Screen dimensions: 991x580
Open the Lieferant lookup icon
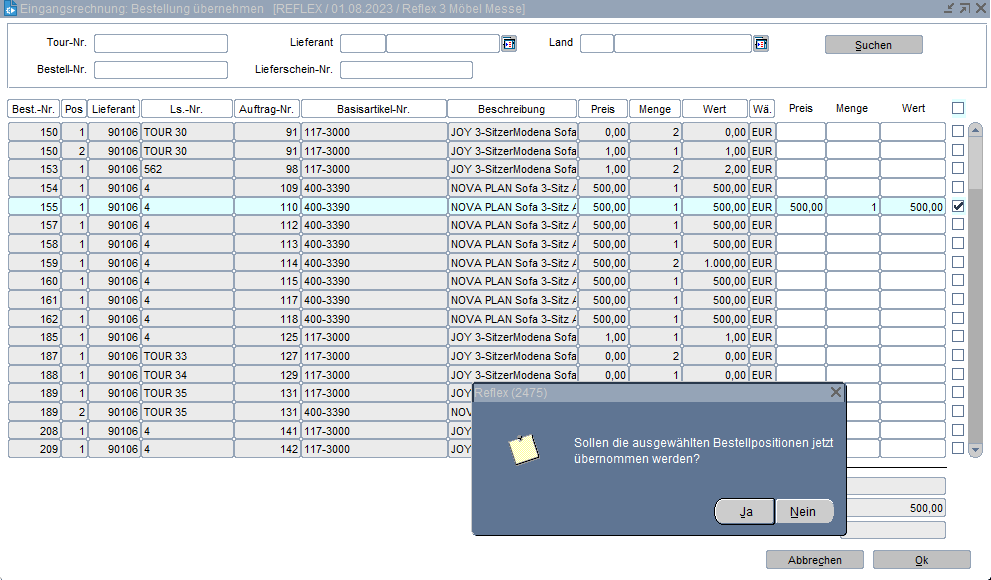click(509, 43)
